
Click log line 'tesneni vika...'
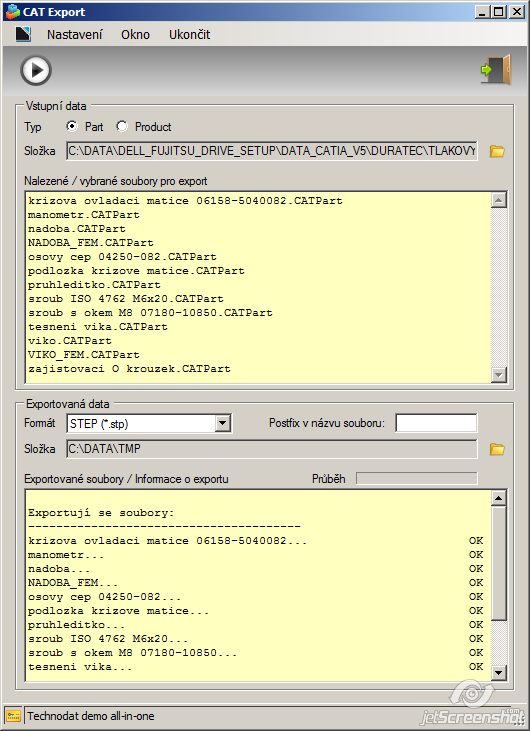click(80, 667)
